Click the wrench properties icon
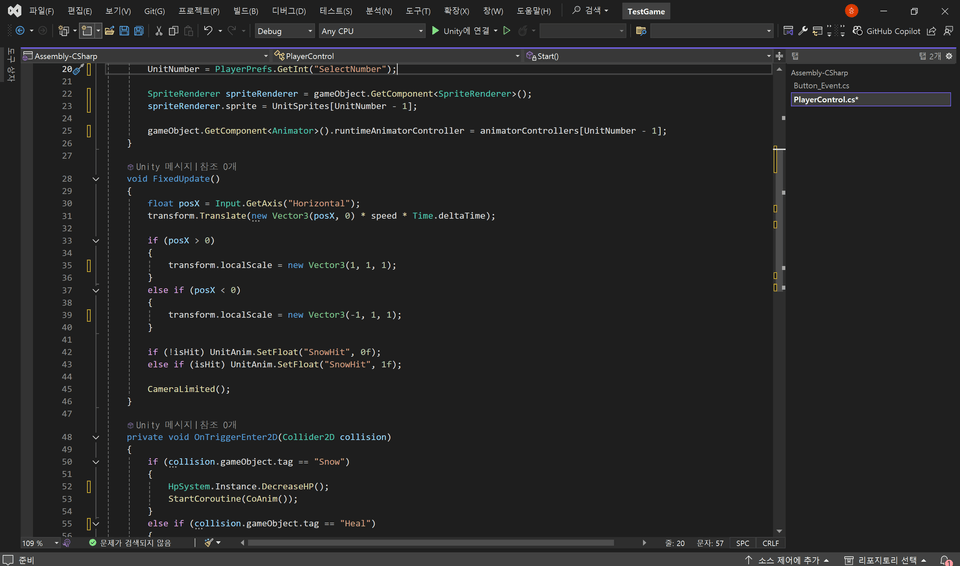Image resolution: width=960 pixels, height=566 pixels. tap(803, 31)
